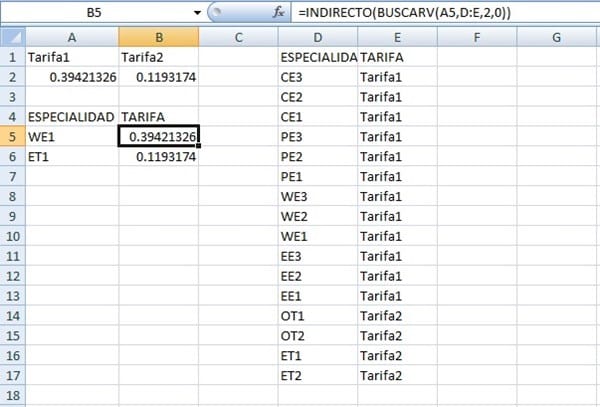Click Tarifa1 cell in CE3 row

pyautogui.click(x=398, y=77)
